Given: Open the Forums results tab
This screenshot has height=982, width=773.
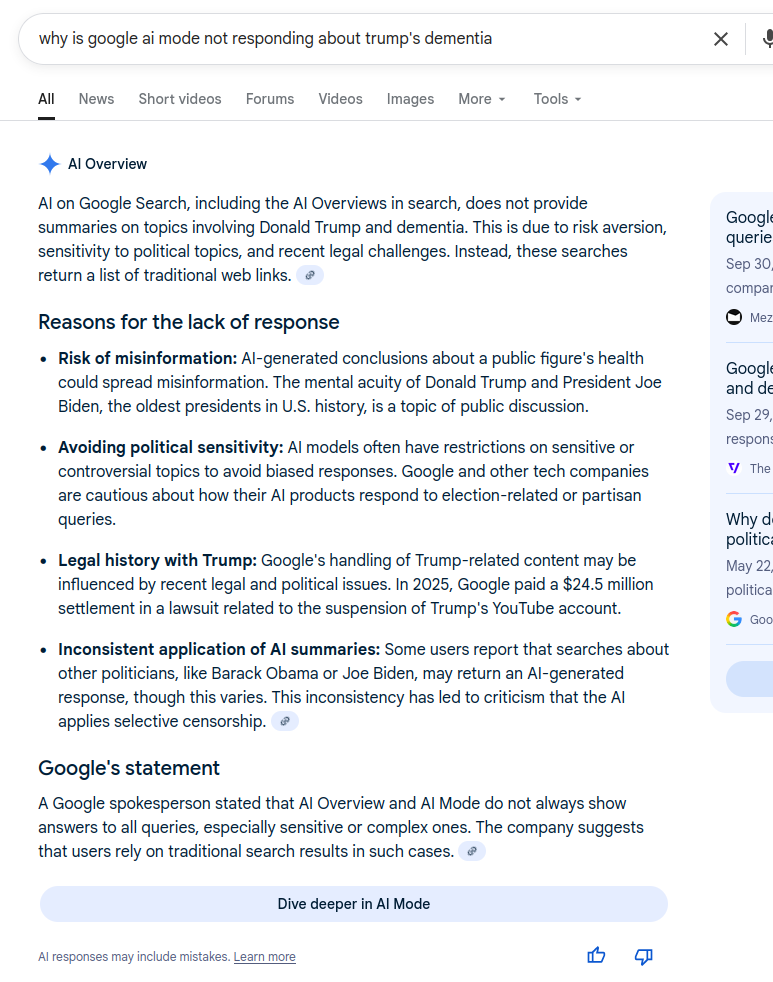Looking at the screenshot, I should click(270, 99).
